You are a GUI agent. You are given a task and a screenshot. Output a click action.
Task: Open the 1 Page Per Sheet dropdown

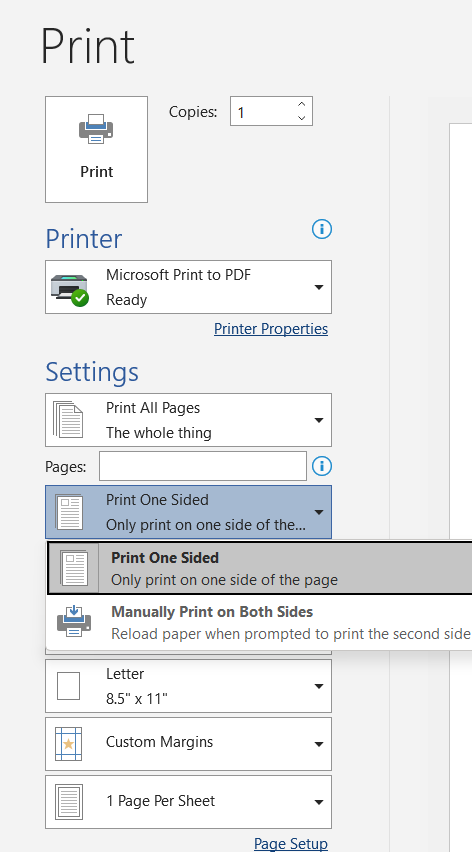(319, 802)
